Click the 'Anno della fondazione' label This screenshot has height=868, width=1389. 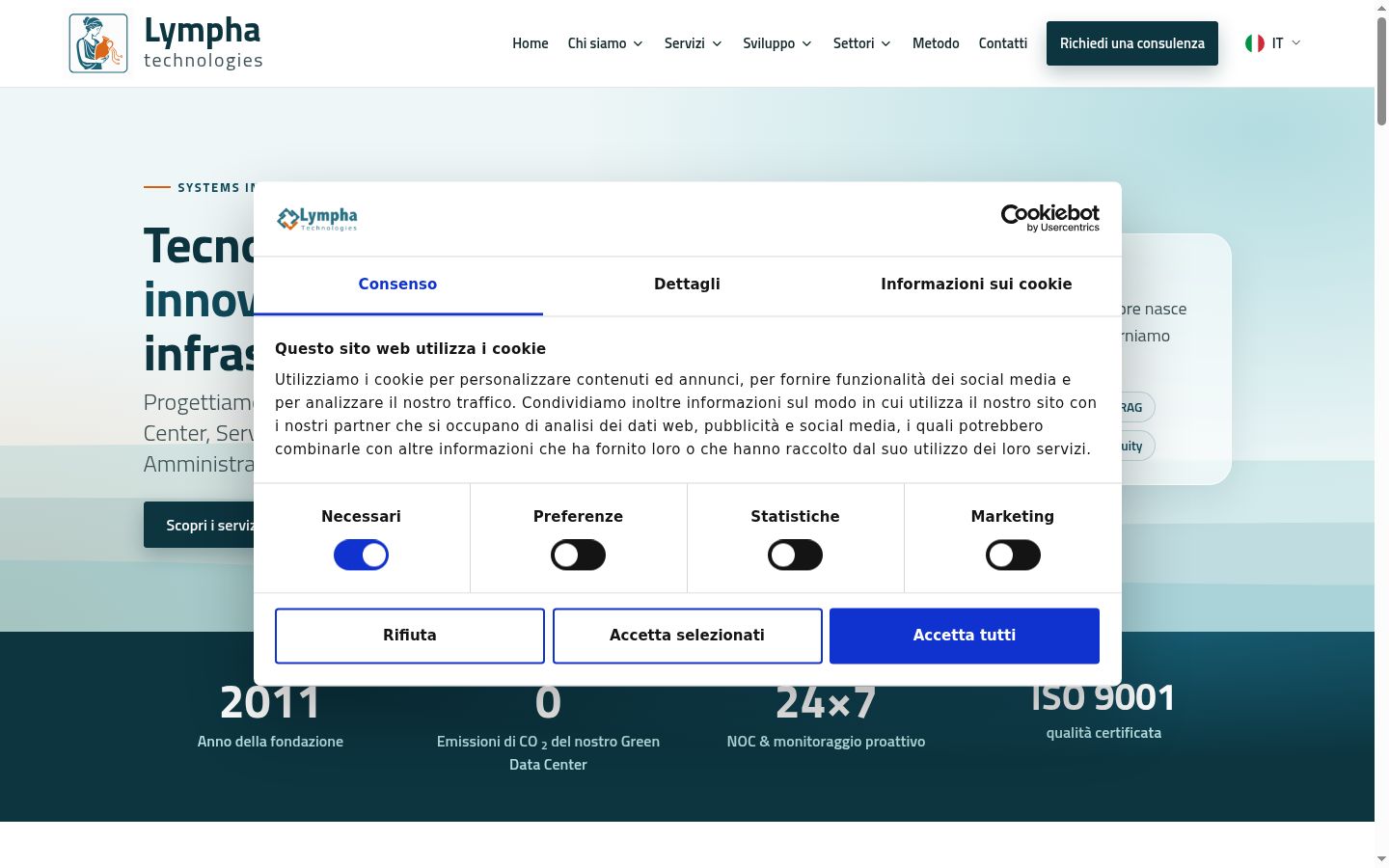click(270, 742)
